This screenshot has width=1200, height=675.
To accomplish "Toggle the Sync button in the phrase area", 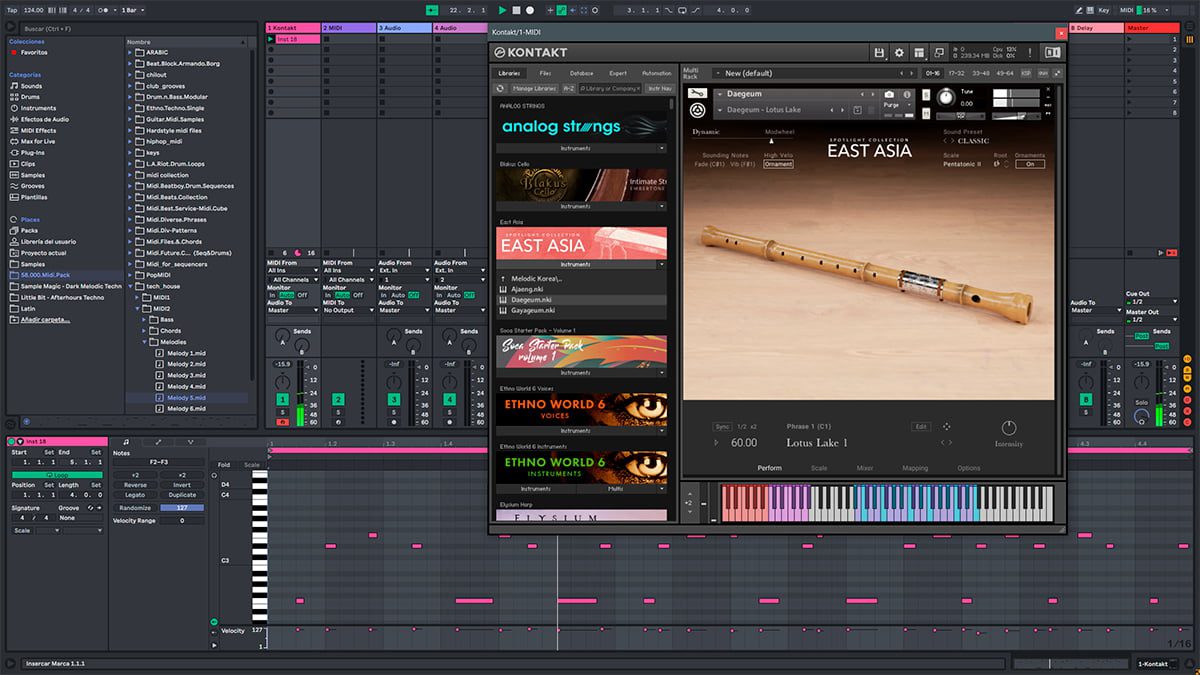I will coord(722,427).
